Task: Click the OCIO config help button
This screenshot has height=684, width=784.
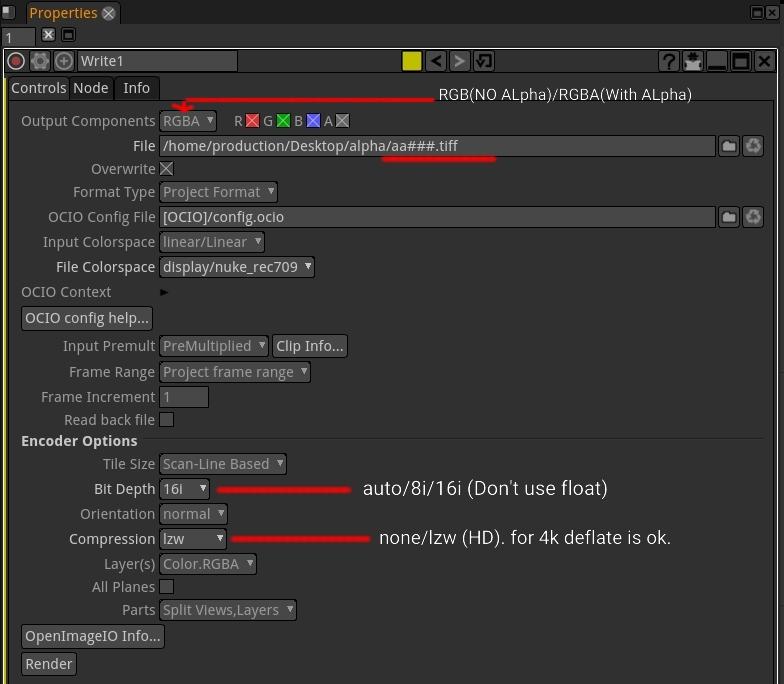Action: [x=87, y=318]
